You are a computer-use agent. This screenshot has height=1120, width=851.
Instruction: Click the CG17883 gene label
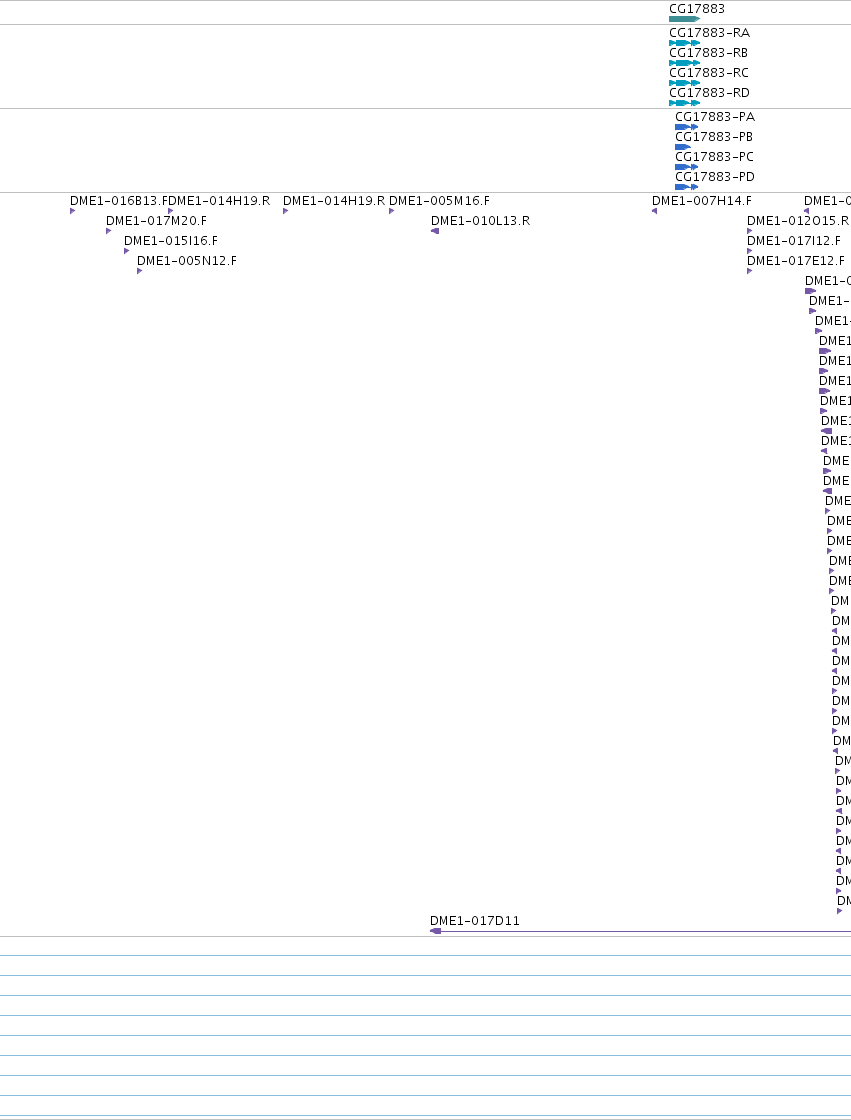[697, 9]
